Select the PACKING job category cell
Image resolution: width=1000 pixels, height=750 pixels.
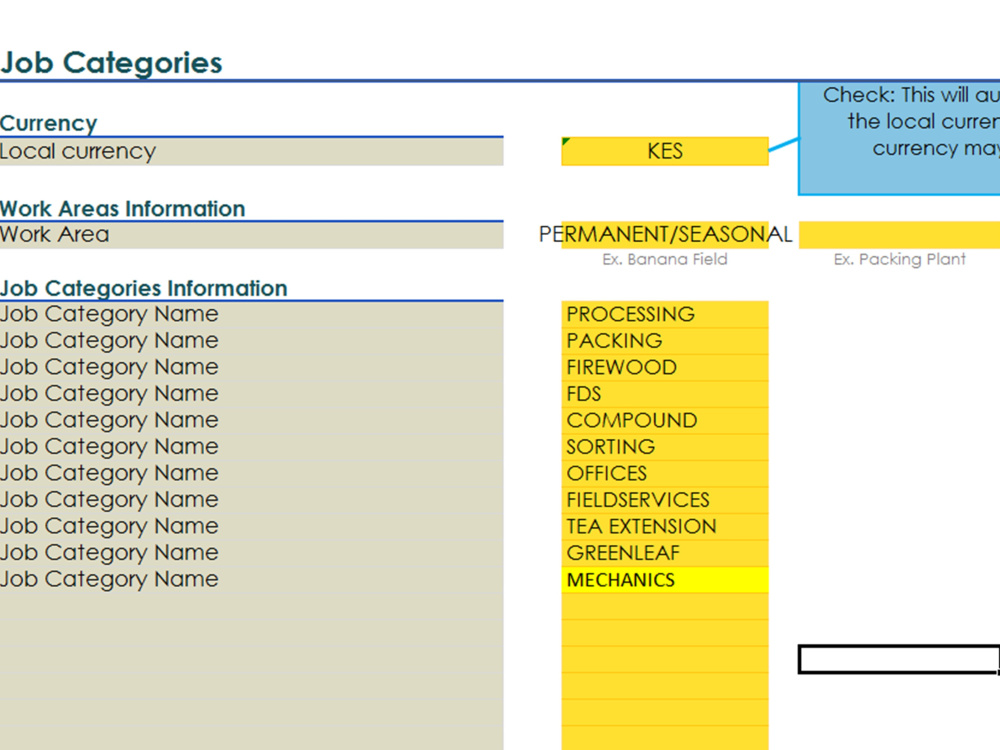click(665, 341)
